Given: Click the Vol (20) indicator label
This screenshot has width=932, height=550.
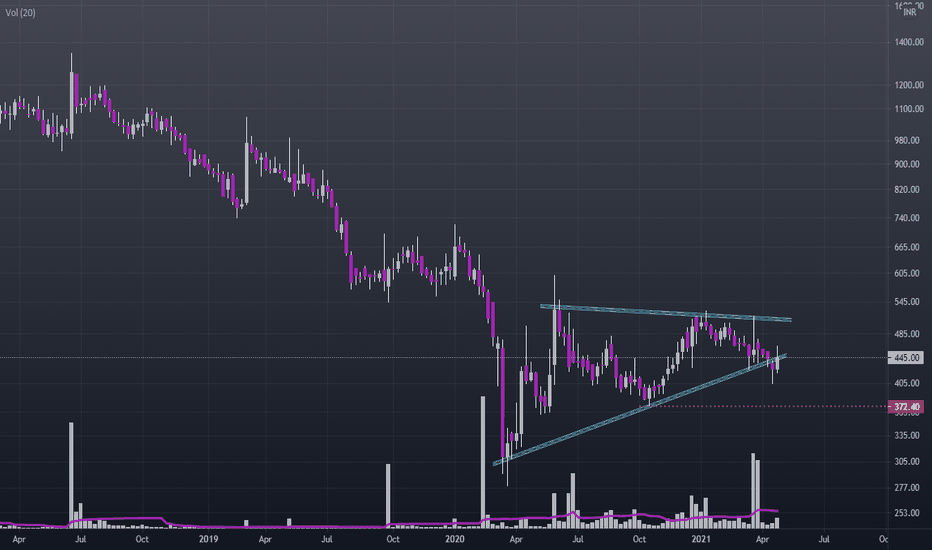Looking at the screenshot, I should (20, 12).
